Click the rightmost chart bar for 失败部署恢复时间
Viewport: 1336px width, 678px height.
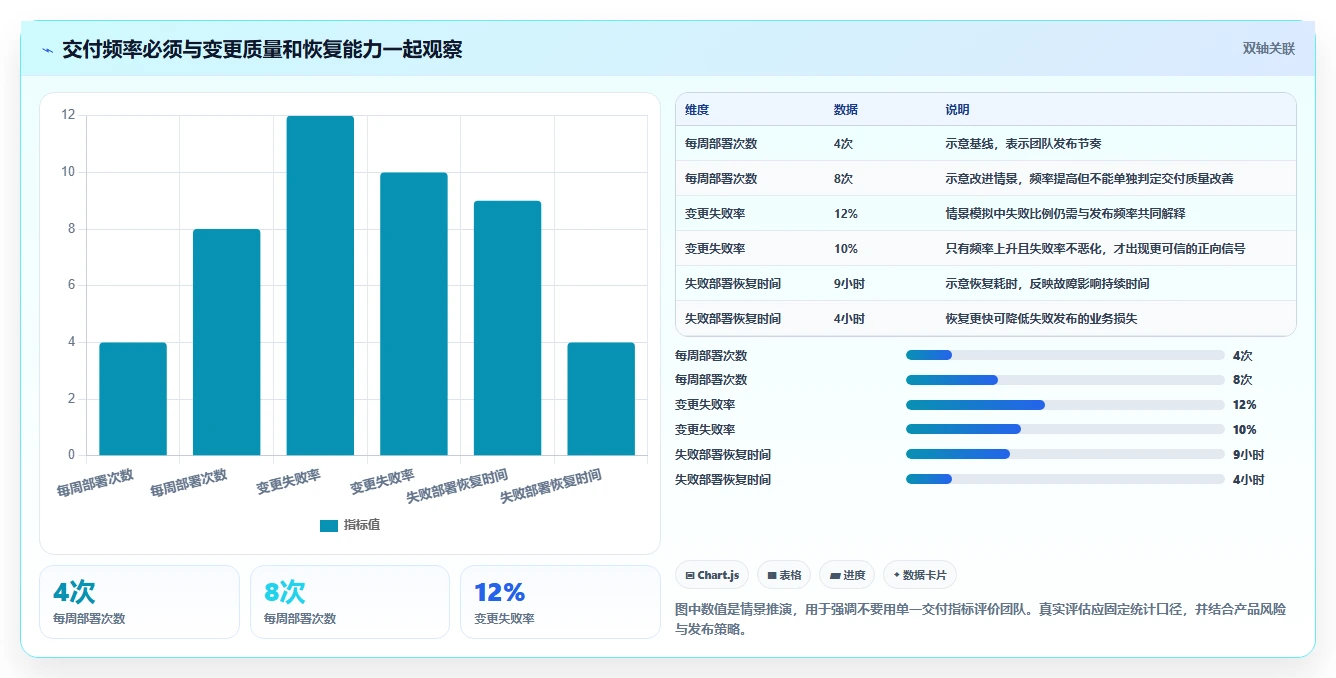pos(601,399)
